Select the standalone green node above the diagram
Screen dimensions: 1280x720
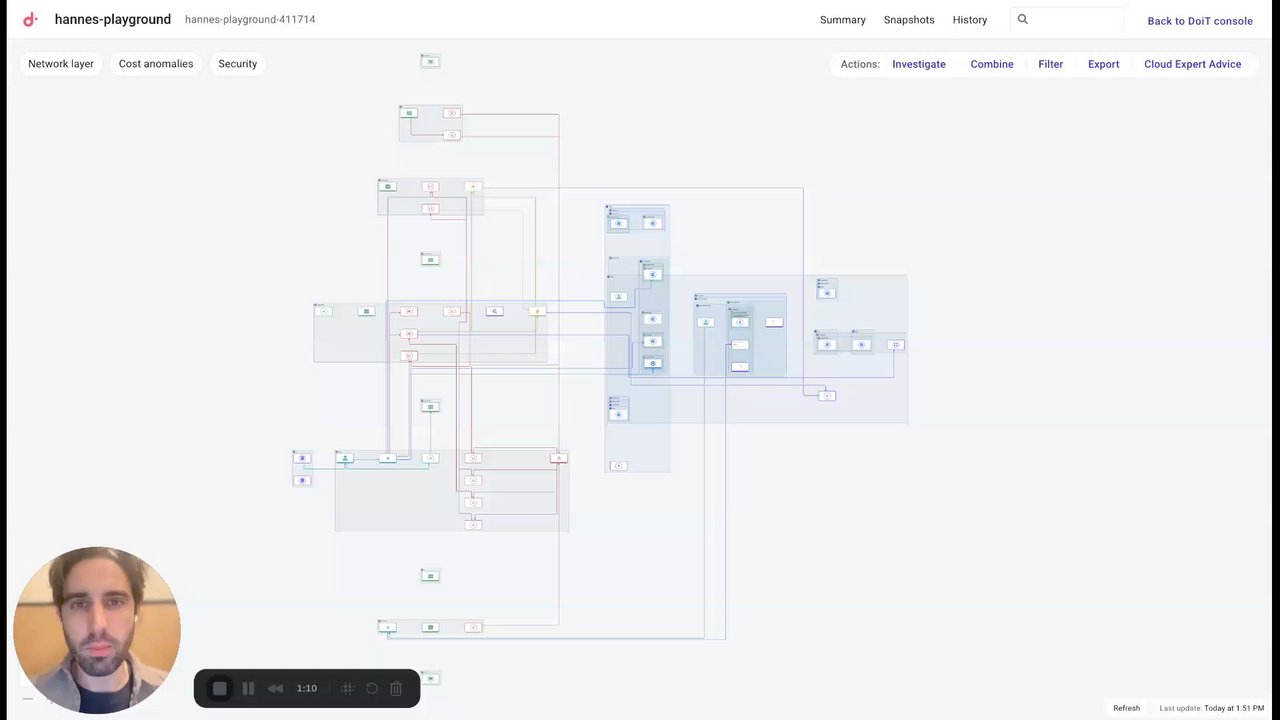pos(430,61)
